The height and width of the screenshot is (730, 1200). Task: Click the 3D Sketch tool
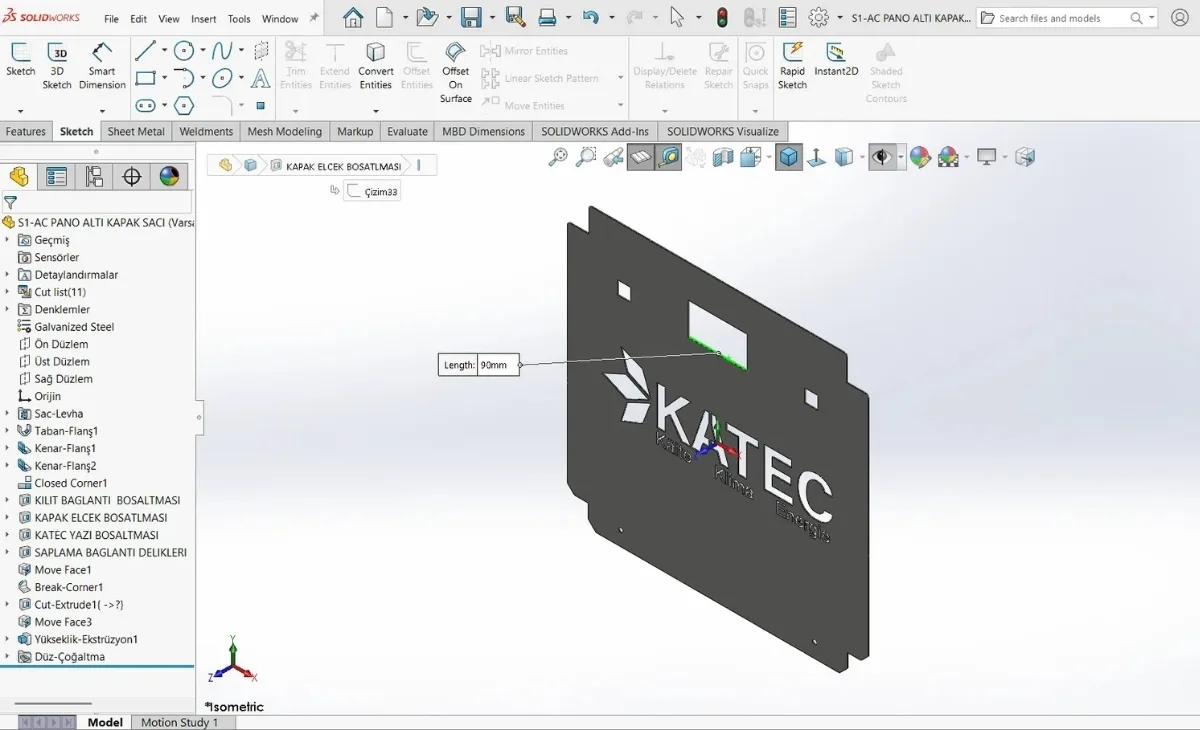tap(57, 65)
